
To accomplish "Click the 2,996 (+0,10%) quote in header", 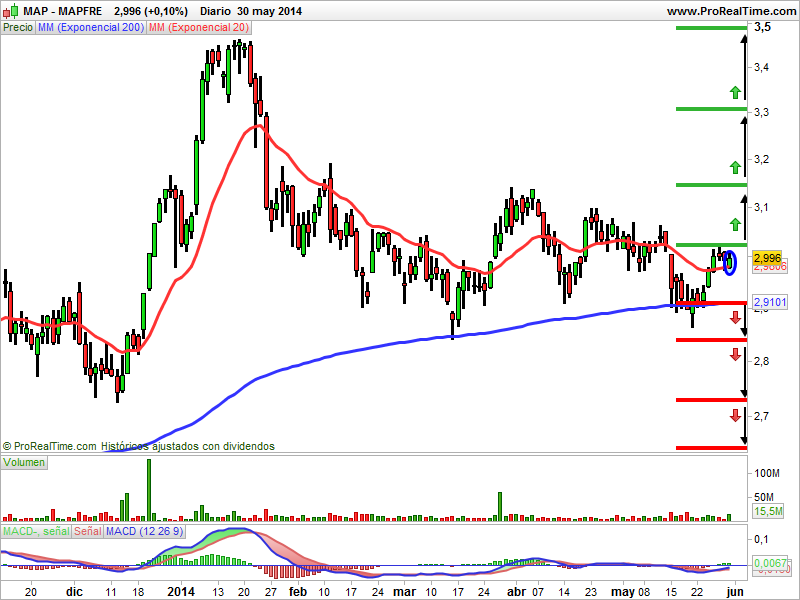I will pyautogui.click(x=151, y=11).
